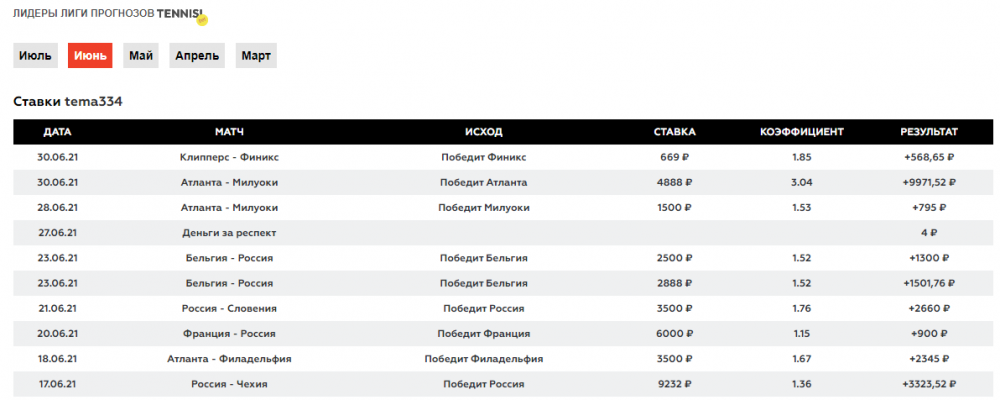Open the Клипперс - Финикс match
Image resolution: width=1000 pixels, height=400 pixels.
(229, 157)
